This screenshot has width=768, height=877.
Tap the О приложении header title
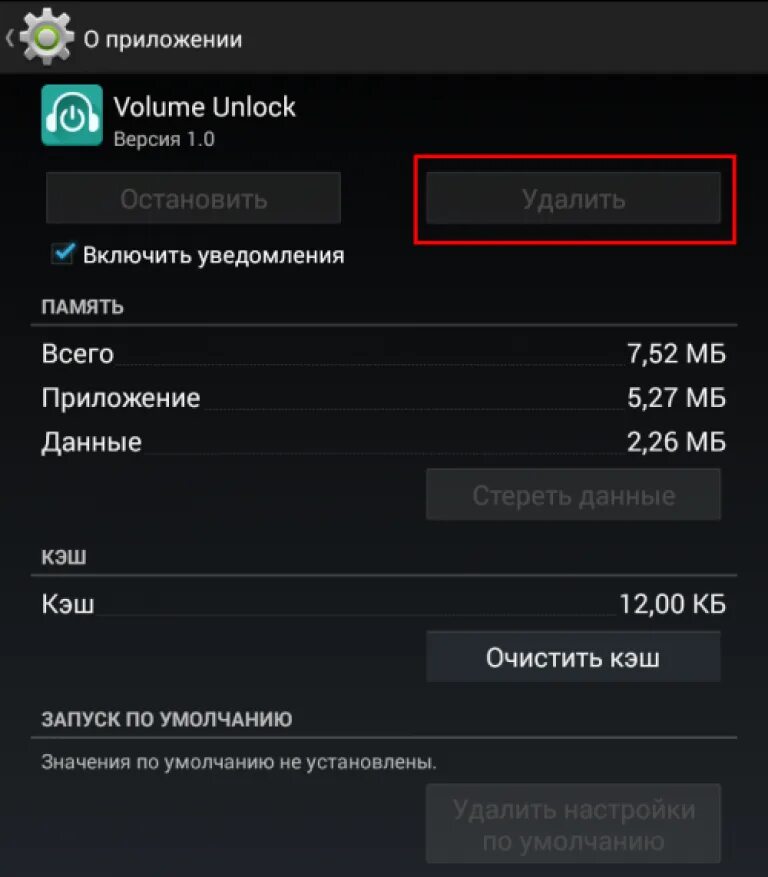pyautogui.click(x=163, y=39)
